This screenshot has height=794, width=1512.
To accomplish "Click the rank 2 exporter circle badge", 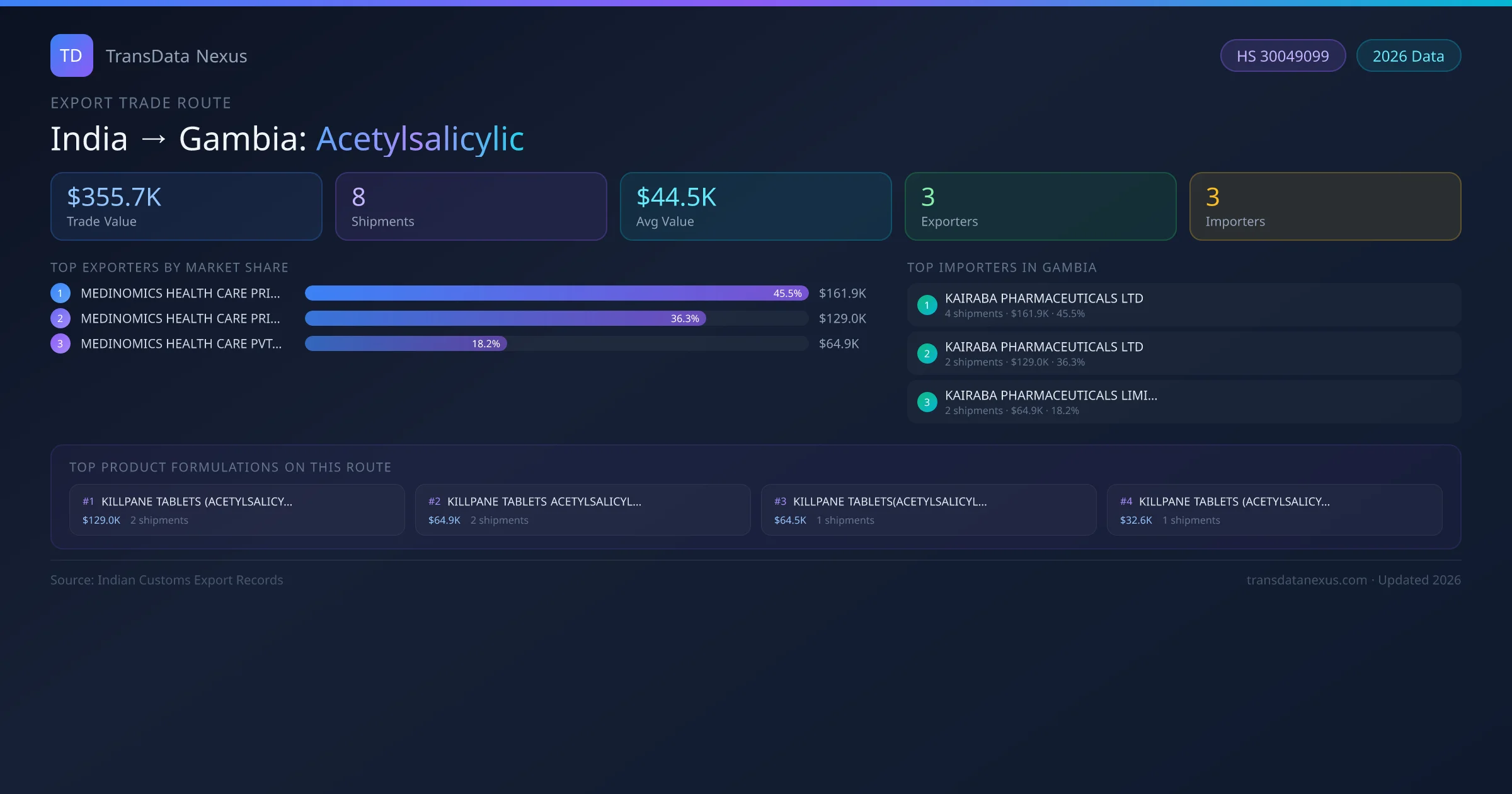I will coord(60,318).
